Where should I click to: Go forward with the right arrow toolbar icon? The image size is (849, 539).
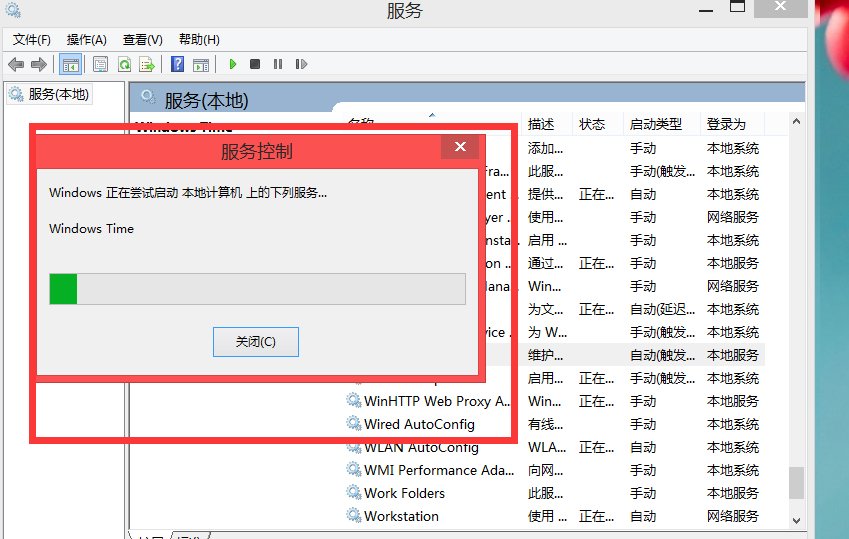coord(39,64)
